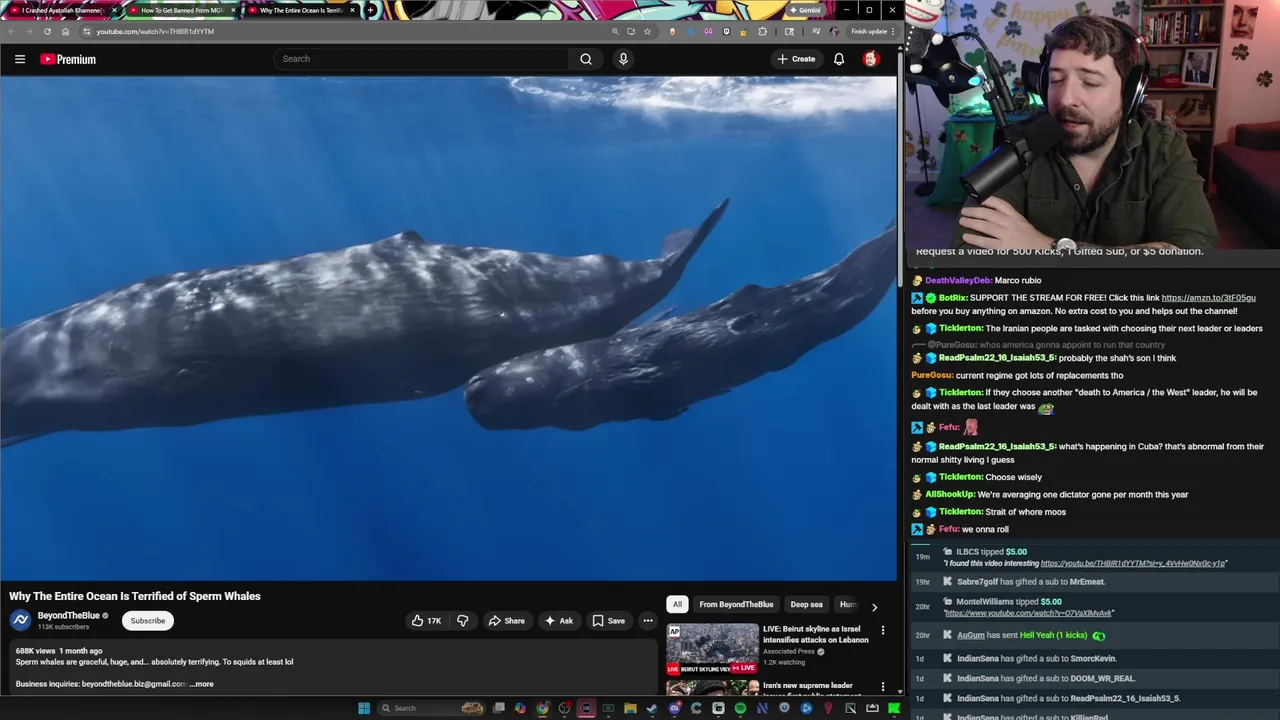1280x720 pixels.
Task: Open the YouTube hamburger guide menu
Action: pos(20,59)
